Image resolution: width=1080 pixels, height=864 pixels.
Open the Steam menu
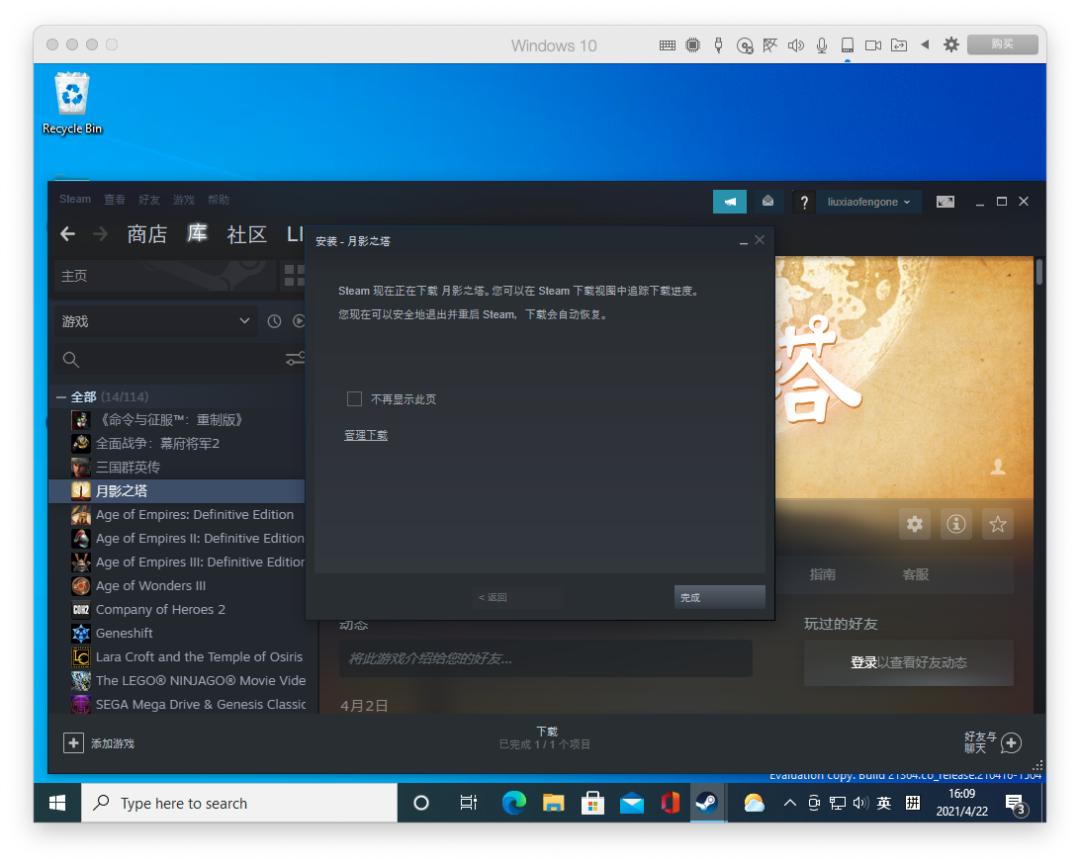coord(74,199)
